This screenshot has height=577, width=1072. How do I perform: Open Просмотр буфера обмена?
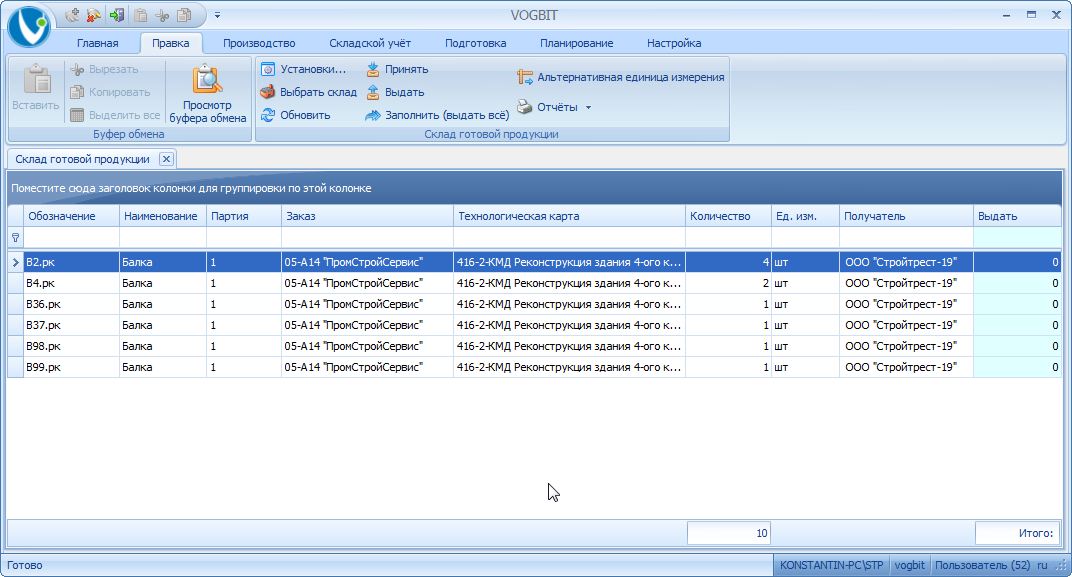coord(208,94)
